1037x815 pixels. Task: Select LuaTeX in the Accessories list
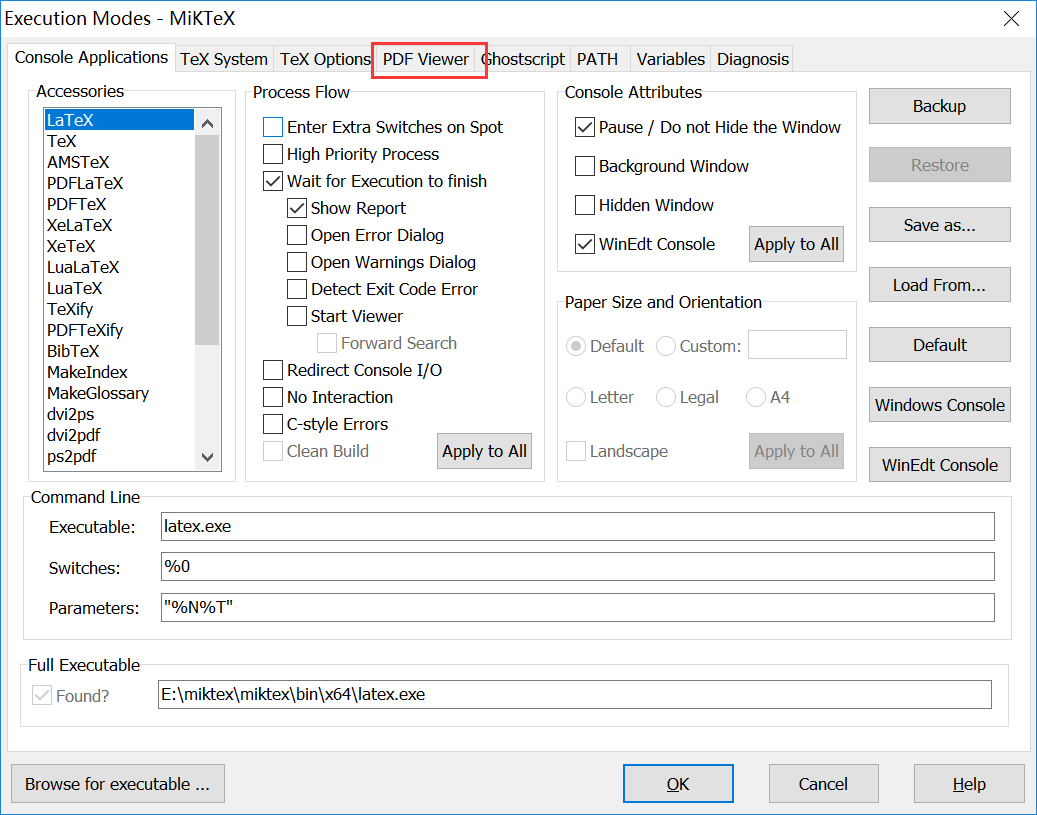pyautogui.click(x=119, y=288)
